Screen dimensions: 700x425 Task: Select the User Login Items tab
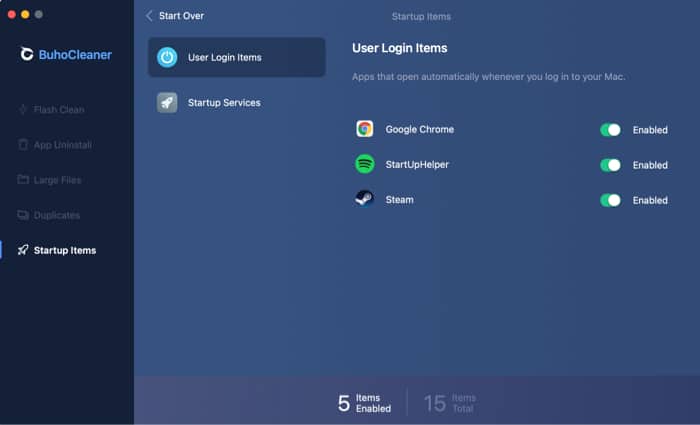pyautogui.click(x=237, y=57)
